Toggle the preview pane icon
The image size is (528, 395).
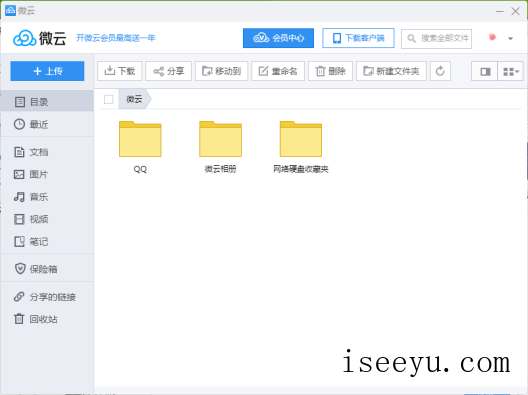click(x=485, y=71)
